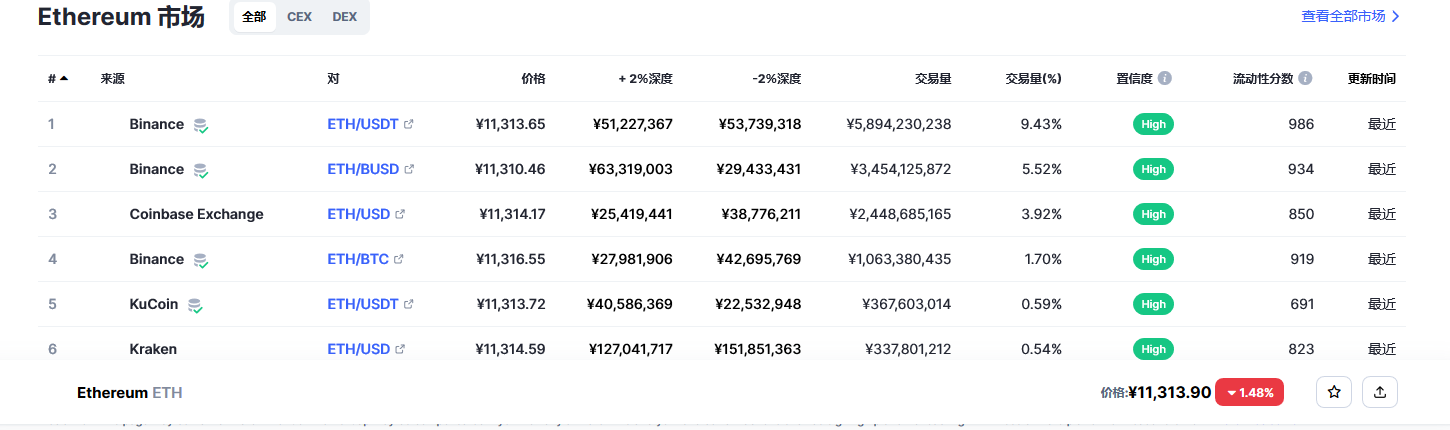Image resolution: width=1450 pixels, height=430 pixels.
Task: Open external link icon for Binance ETH/USDT
Action: click(408, 125)
